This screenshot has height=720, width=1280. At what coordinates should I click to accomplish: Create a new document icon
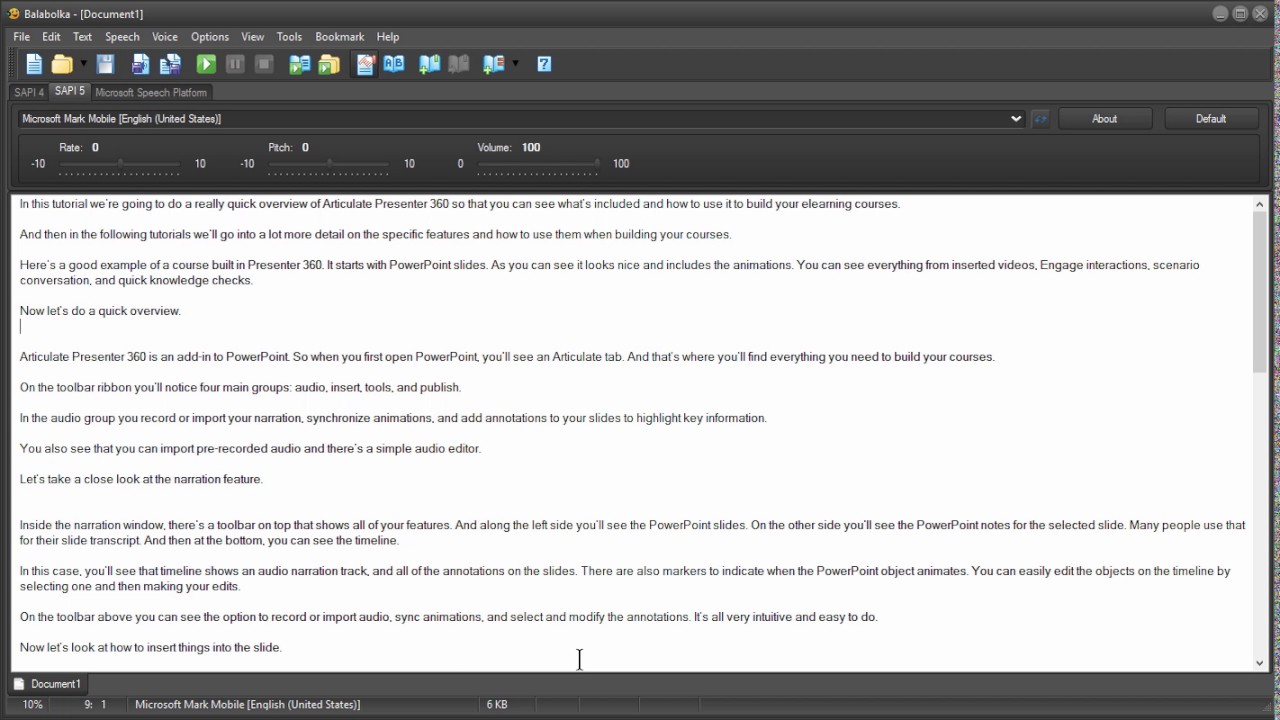point(34,64)
